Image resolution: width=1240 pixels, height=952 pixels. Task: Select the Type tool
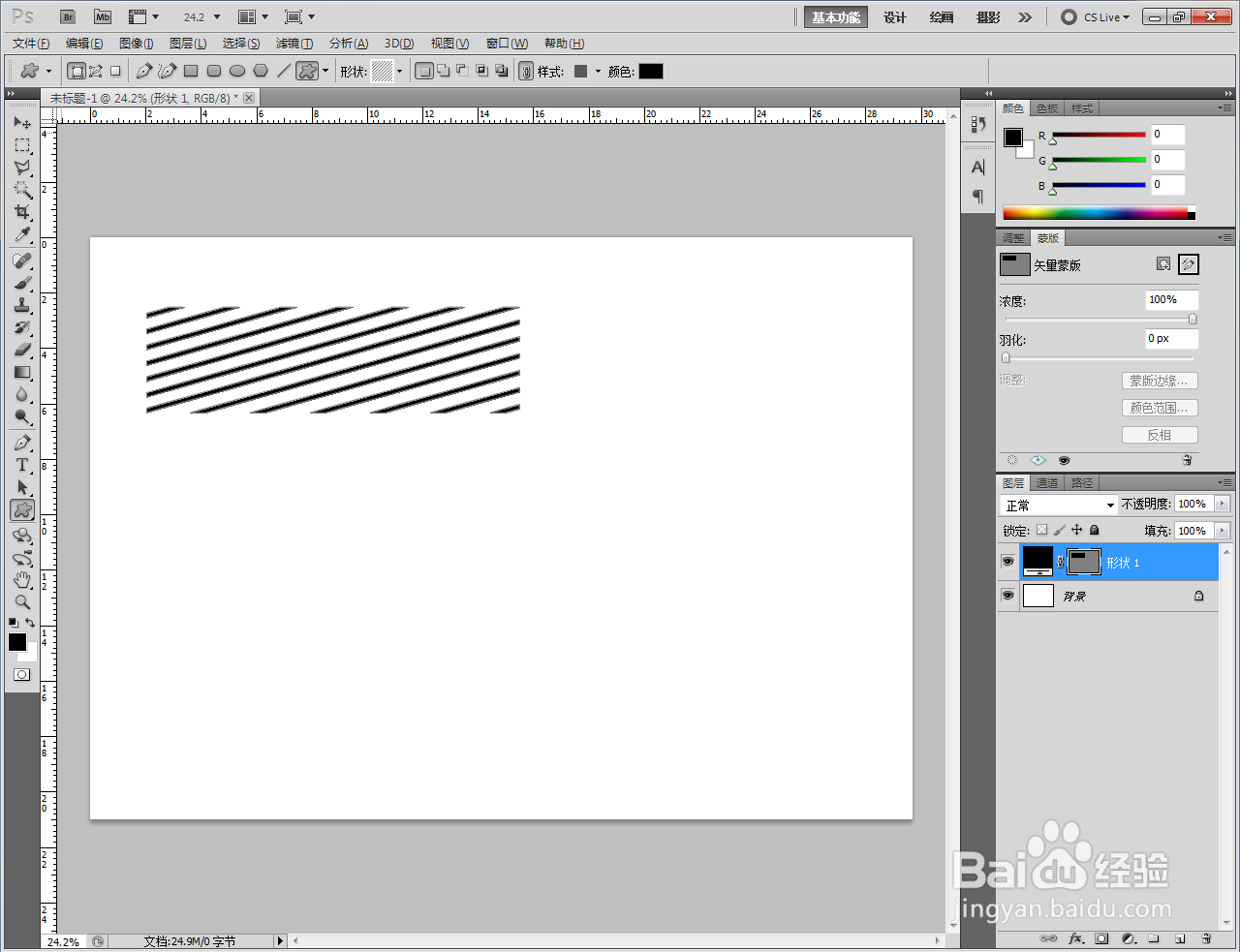[22, 465]
